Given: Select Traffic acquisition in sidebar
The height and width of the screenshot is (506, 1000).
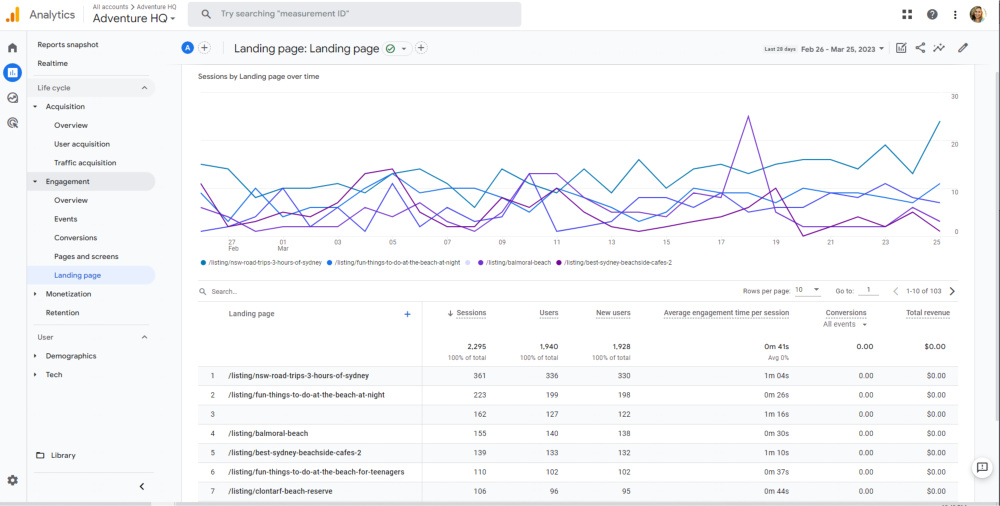Looking at the screenshot, I should (x=85, y=162).
